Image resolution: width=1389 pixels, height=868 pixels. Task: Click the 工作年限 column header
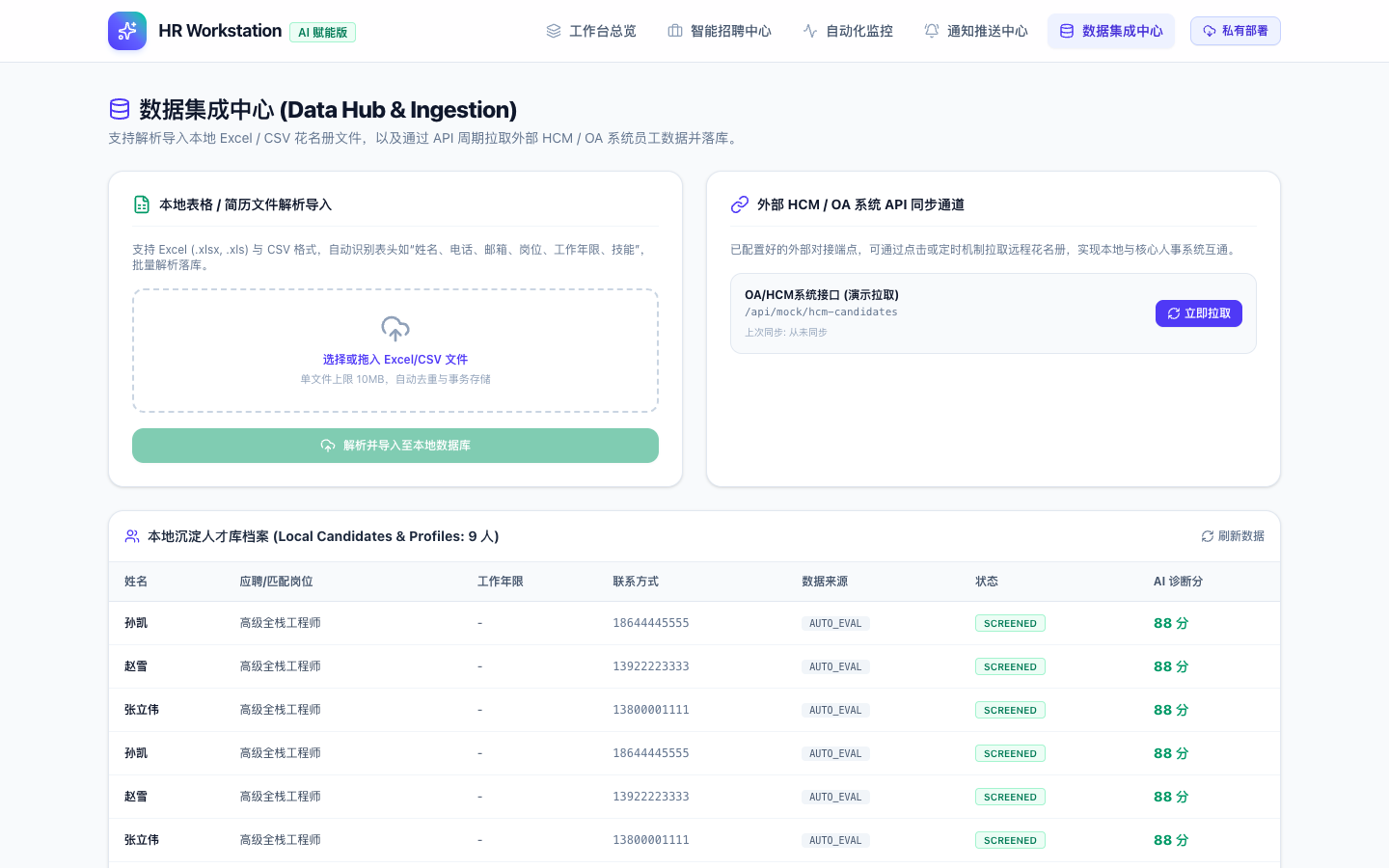501,582
